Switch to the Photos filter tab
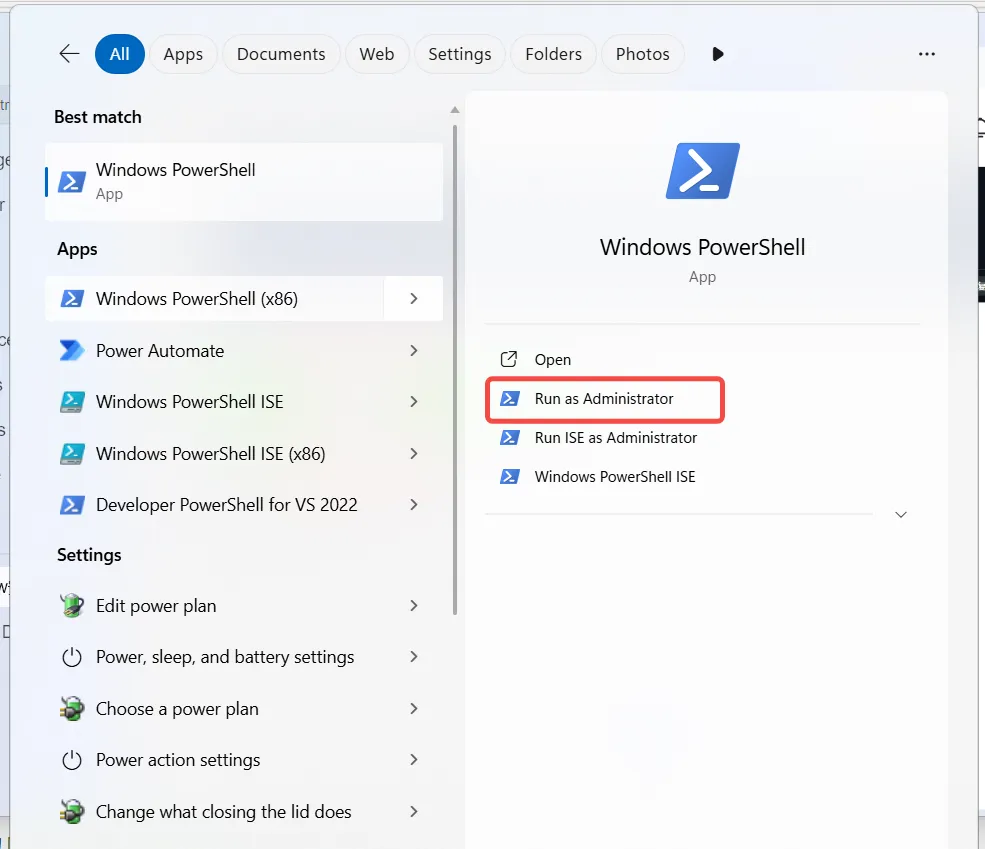 pyautogui.click(x=643, y=54)
